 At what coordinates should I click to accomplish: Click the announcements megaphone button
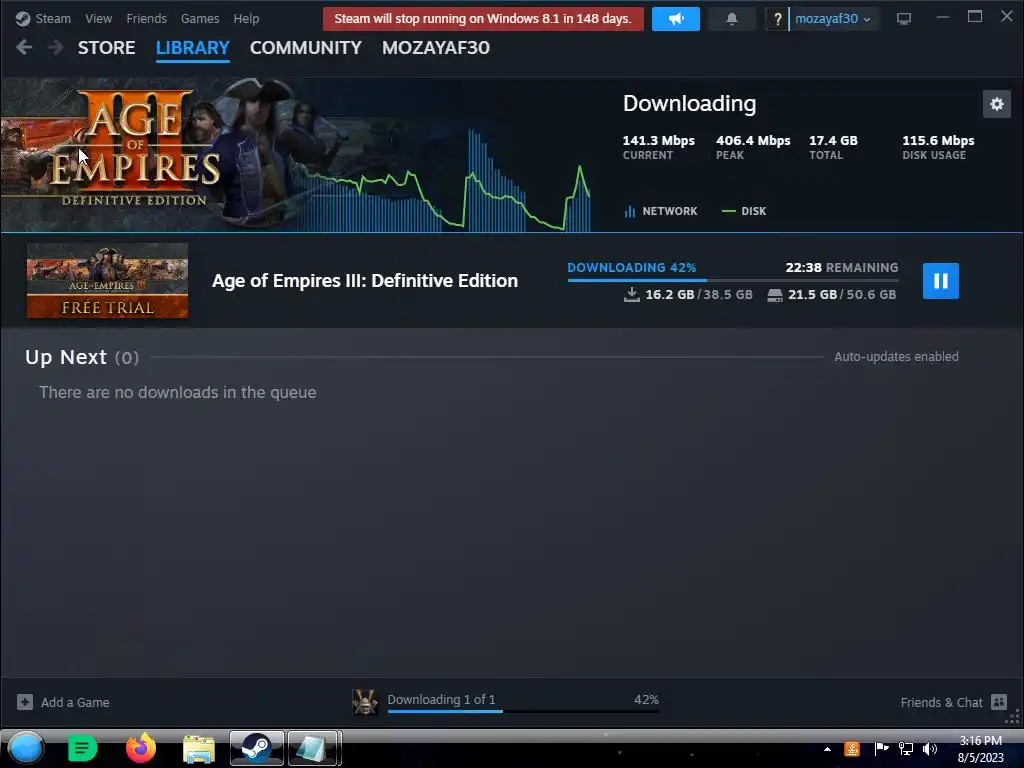click(675, 19)
